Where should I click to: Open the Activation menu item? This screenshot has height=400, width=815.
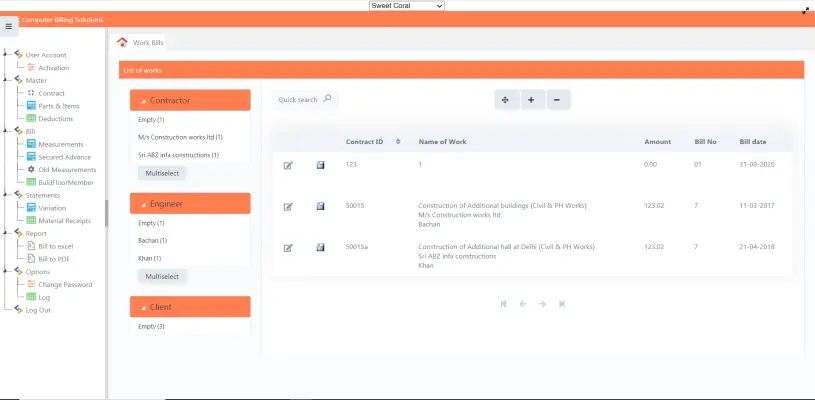[x=54, y=68]
